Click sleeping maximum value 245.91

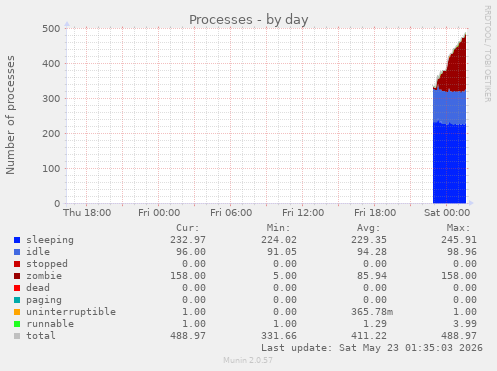click(459, 240)
